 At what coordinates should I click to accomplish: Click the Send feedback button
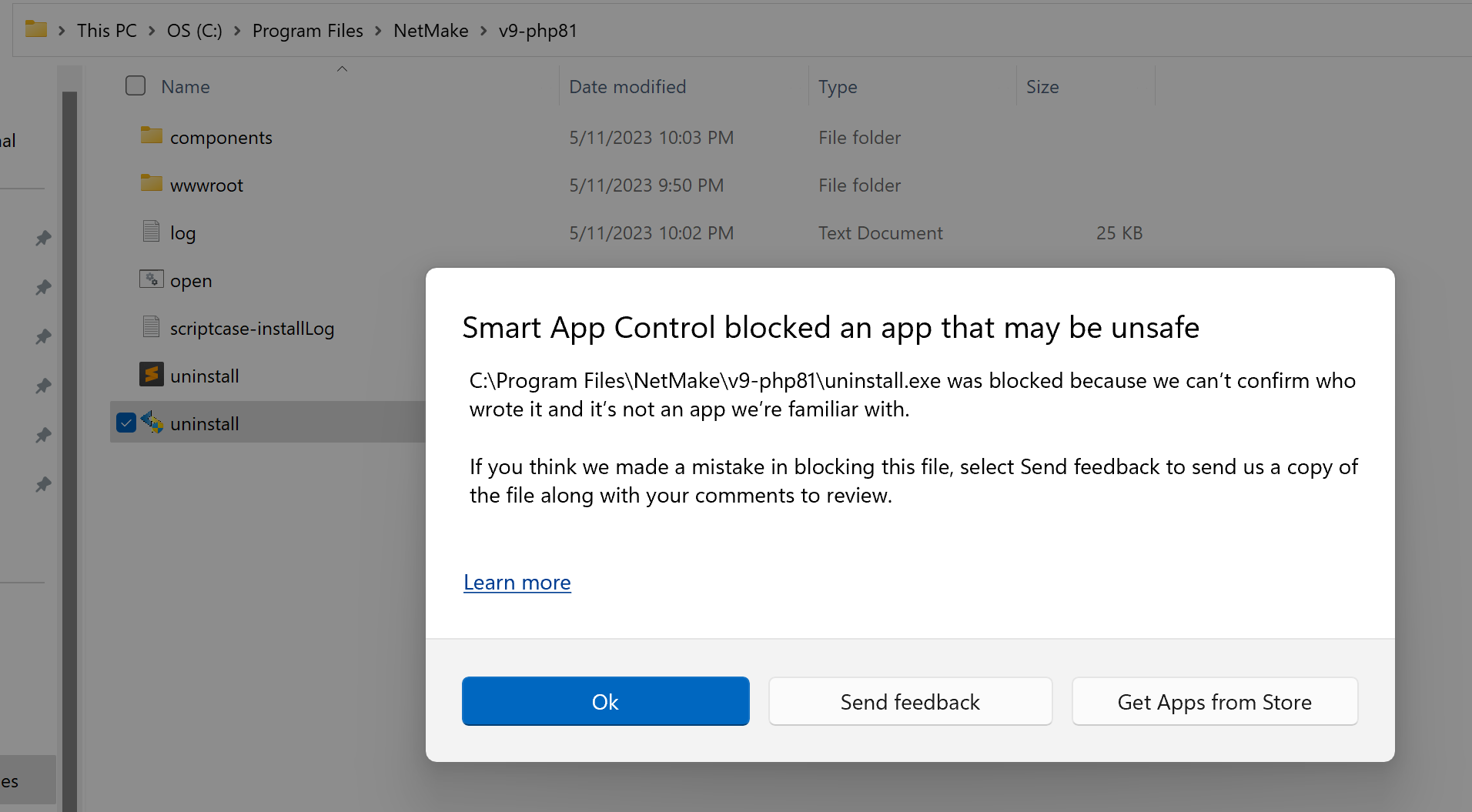click(x=911, y=701)
